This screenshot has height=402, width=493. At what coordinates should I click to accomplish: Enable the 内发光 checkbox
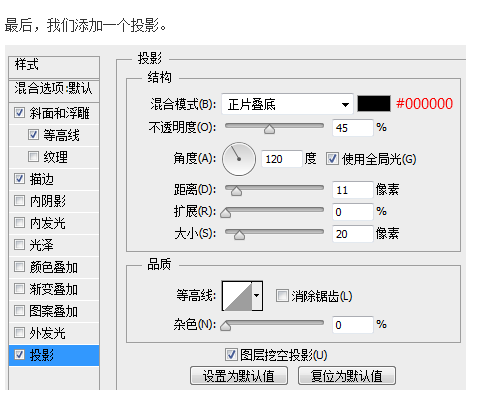pyautogui.click(x=19, y=223)
